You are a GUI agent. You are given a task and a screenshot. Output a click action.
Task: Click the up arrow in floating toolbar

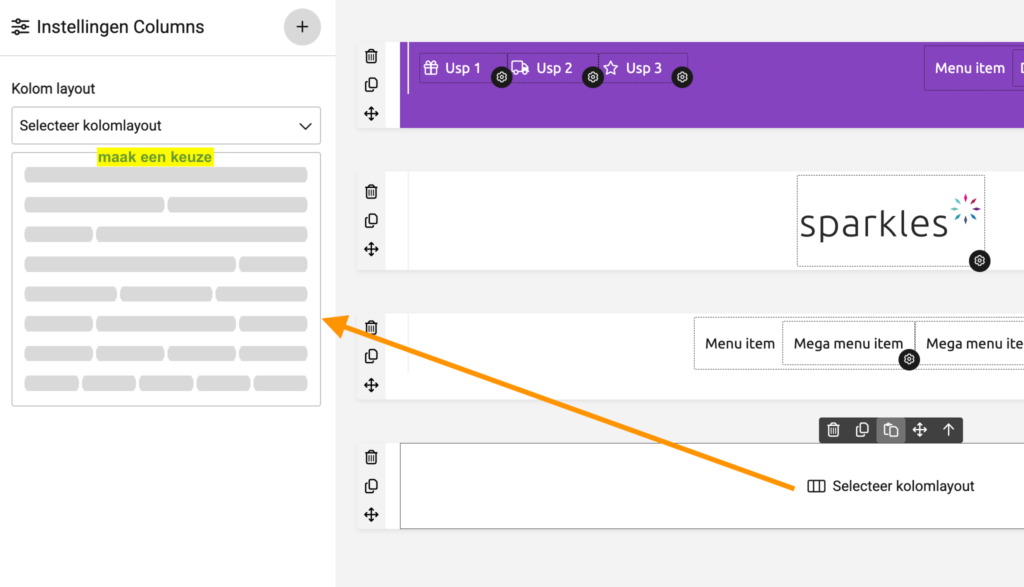(948, 430)
